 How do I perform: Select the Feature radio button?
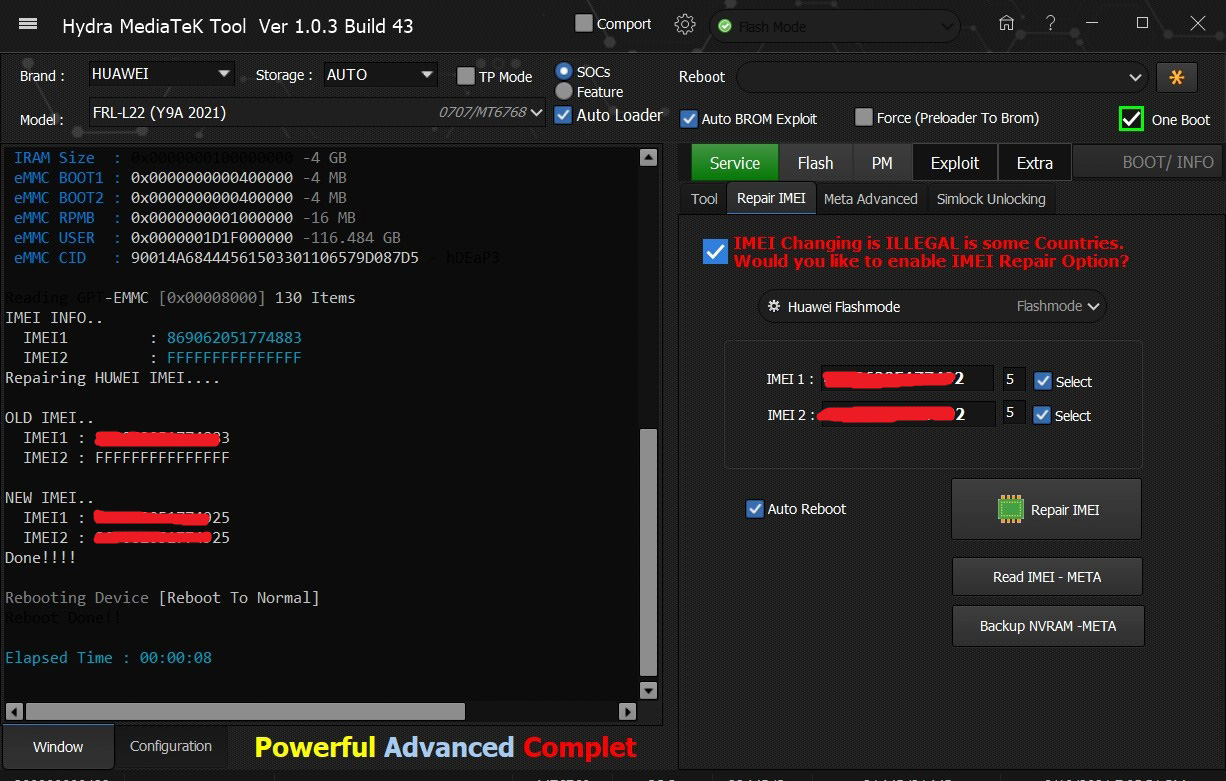tap(564, 92)
